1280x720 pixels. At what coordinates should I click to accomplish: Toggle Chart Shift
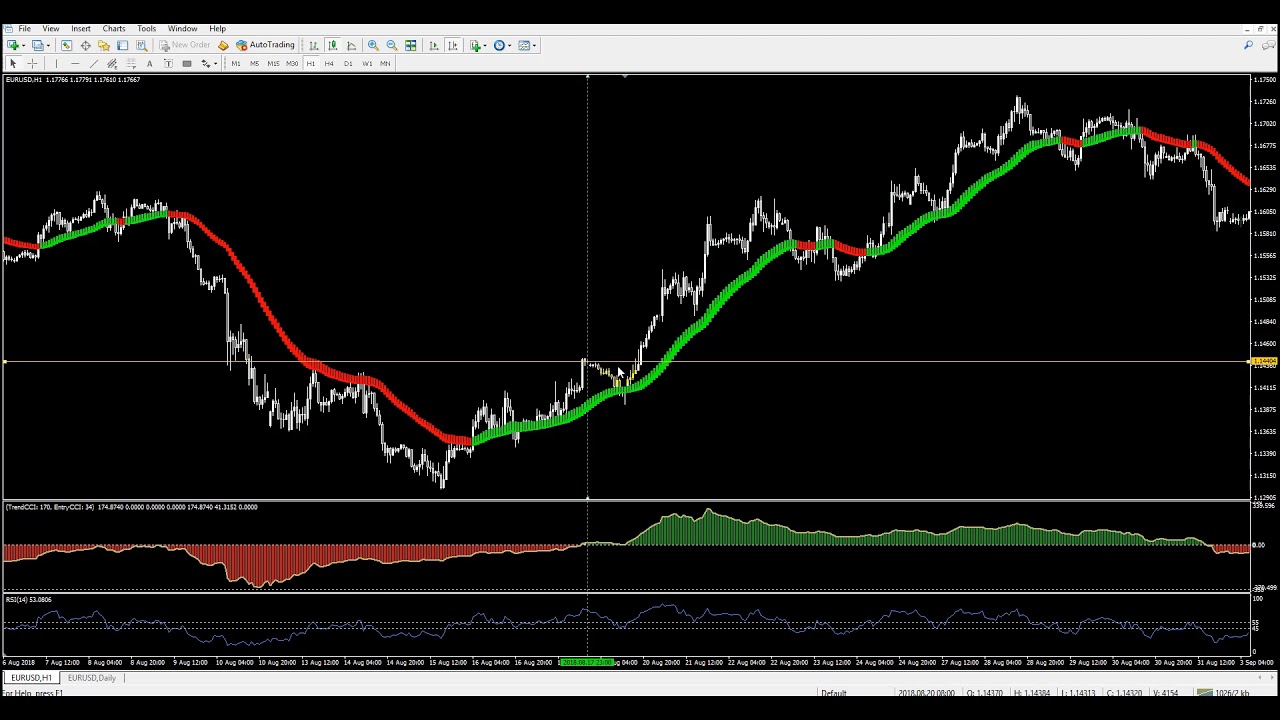point(452,45)
